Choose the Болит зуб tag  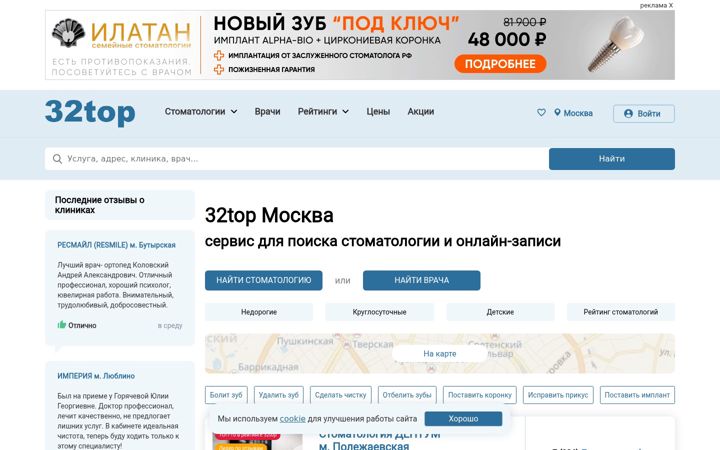point(226,395)
